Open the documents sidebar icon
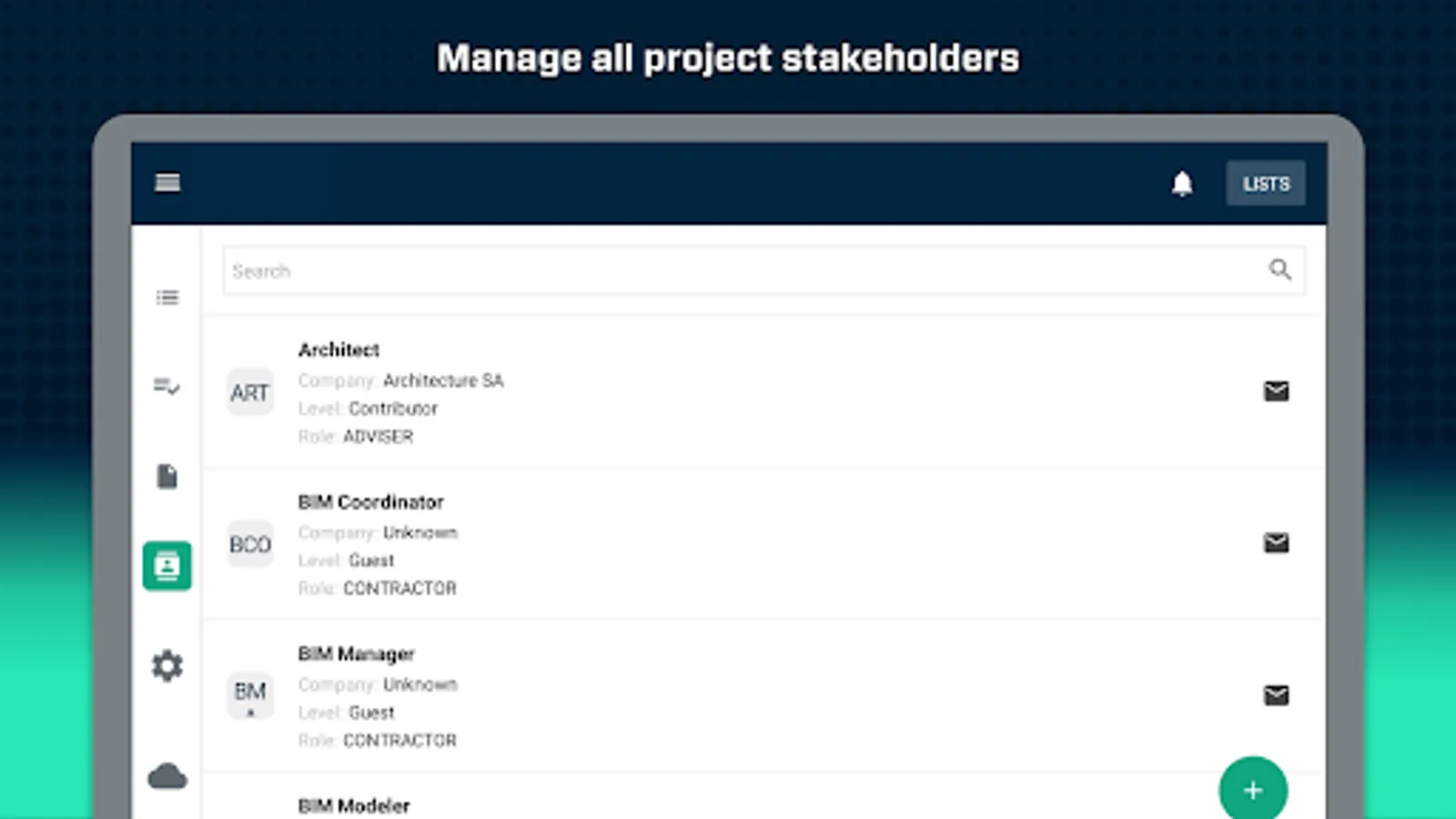 (167, 476)
